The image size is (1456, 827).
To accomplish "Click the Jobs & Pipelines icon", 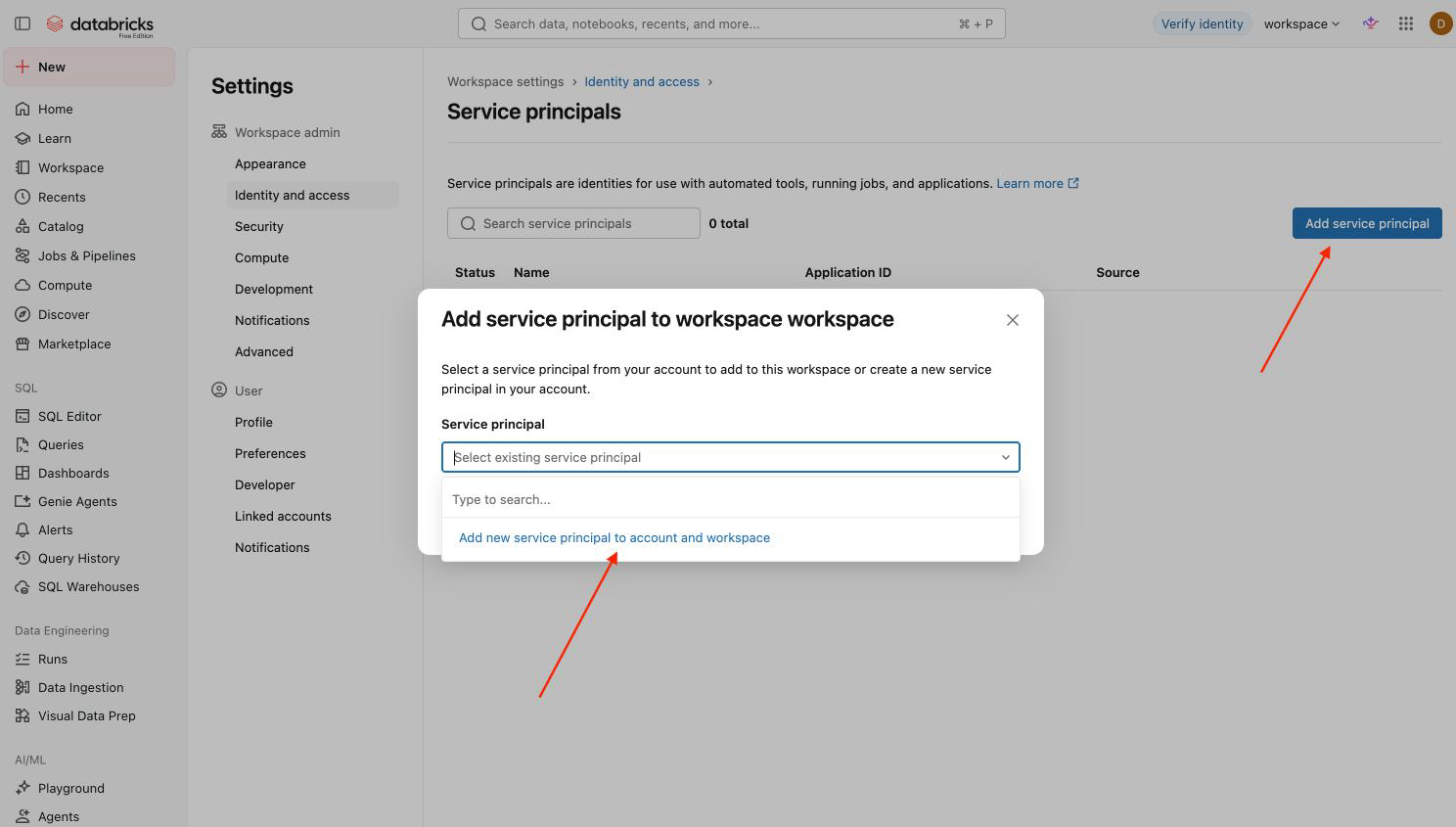I will tap(23, 255).
